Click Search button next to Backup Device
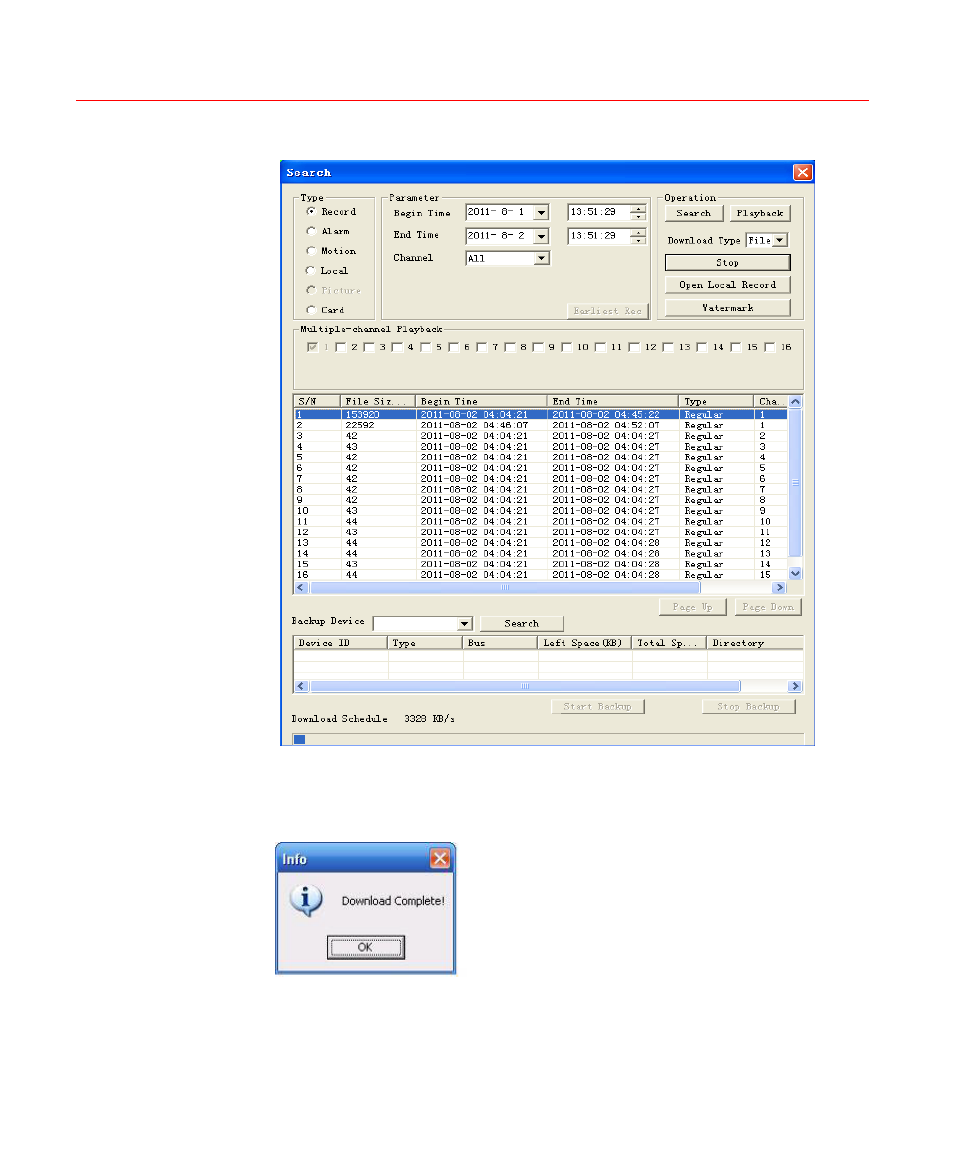 (522, 624)
